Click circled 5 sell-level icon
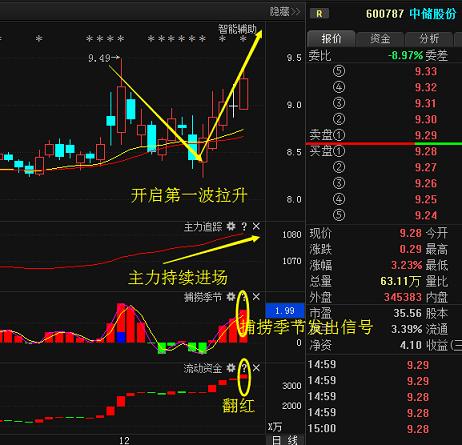 click(339, 71)
